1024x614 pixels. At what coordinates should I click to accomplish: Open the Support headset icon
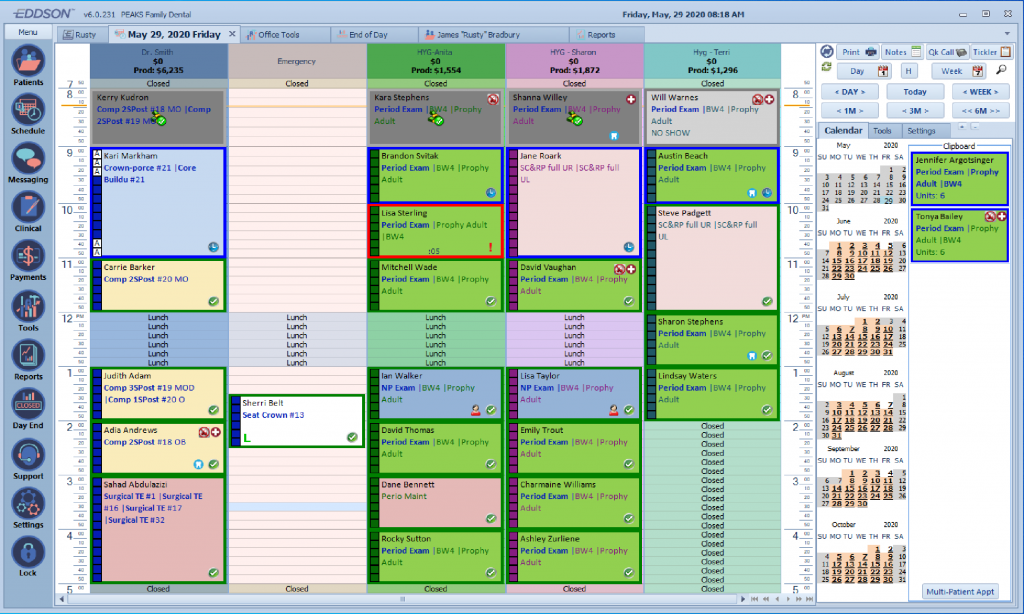(27, 455)
